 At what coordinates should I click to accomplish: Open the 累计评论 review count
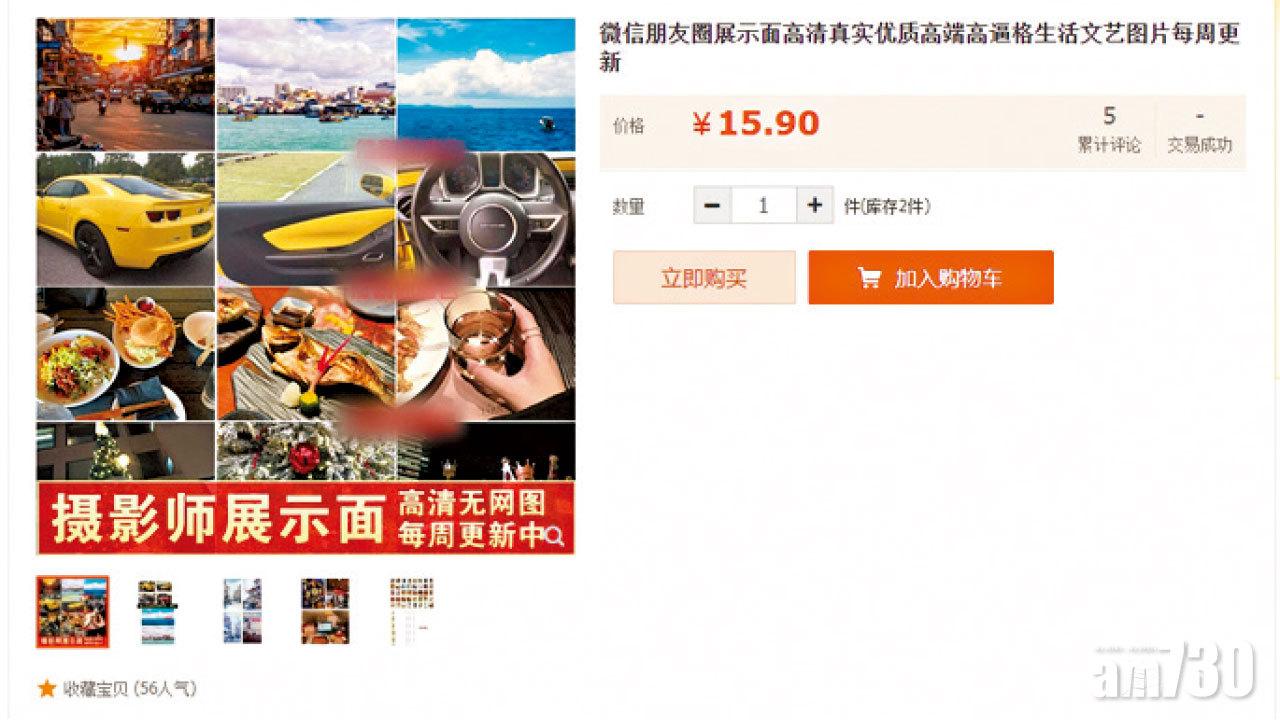pos(1109,130)
